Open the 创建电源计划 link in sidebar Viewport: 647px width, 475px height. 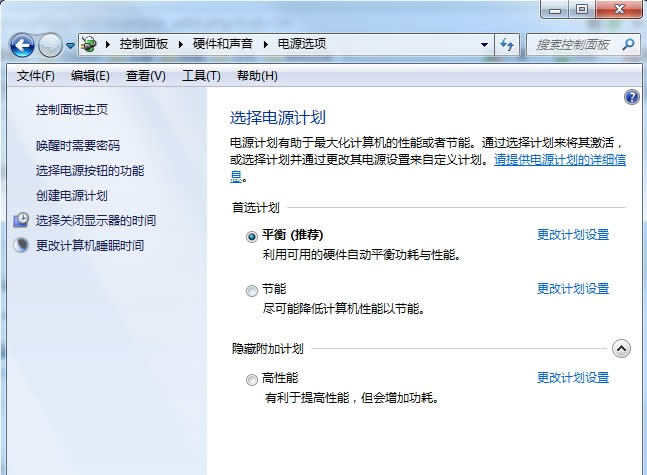tap(71, 195)
